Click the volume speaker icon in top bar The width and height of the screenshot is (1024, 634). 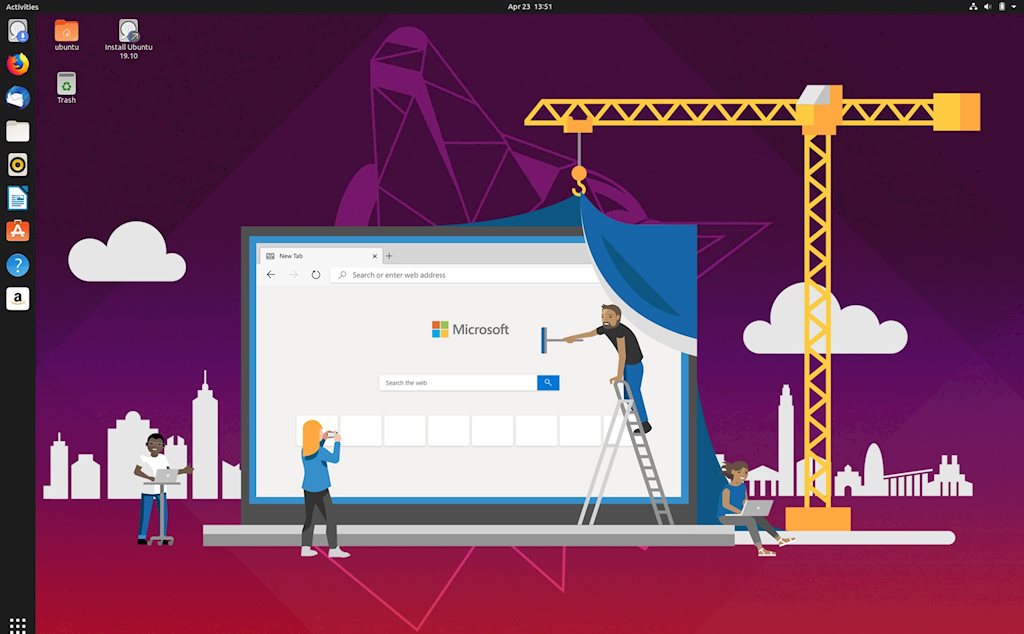[988, 6]
